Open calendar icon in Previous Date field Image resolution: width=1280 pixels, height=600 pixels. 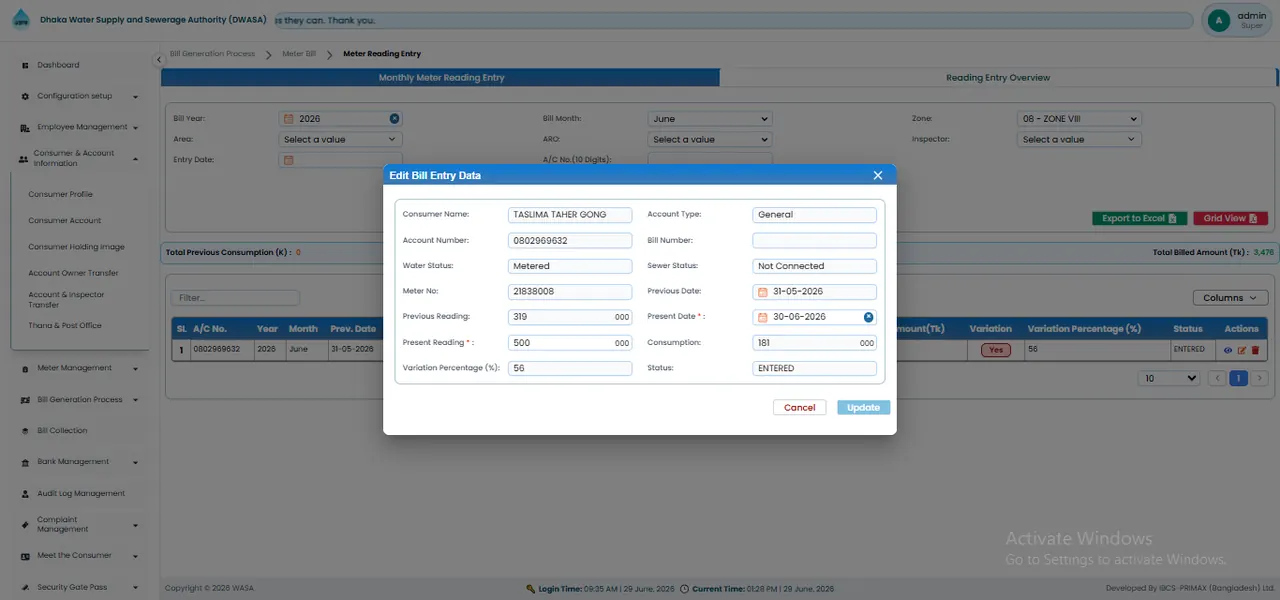coord(763,292)
